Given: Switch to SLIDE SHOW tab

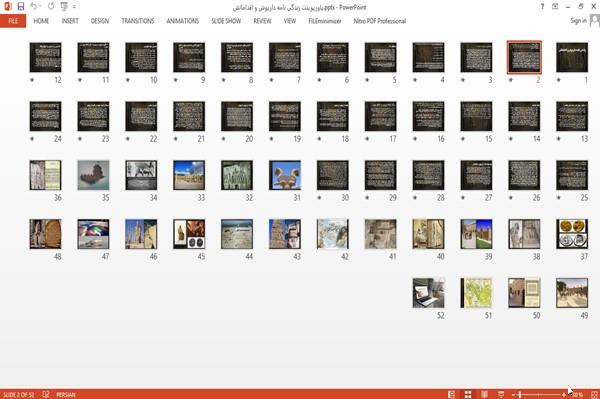Looking at the screenshot, I should 226,21.
